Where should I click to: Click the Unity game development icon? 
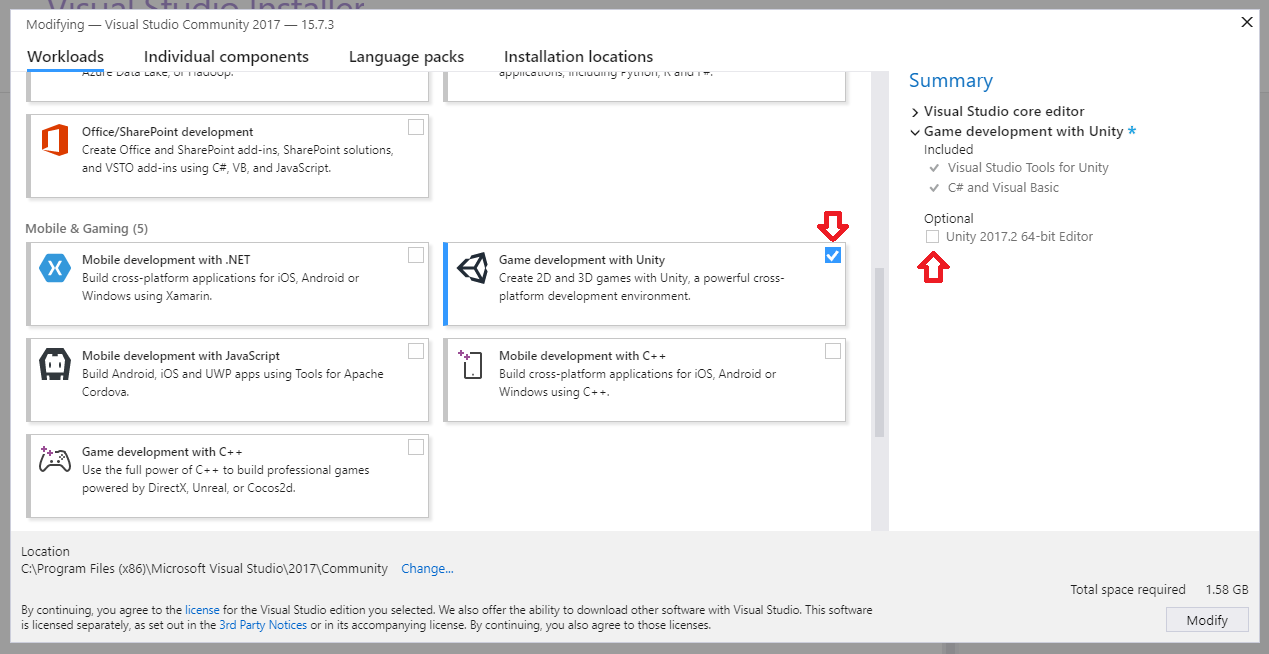click(472, 269)
